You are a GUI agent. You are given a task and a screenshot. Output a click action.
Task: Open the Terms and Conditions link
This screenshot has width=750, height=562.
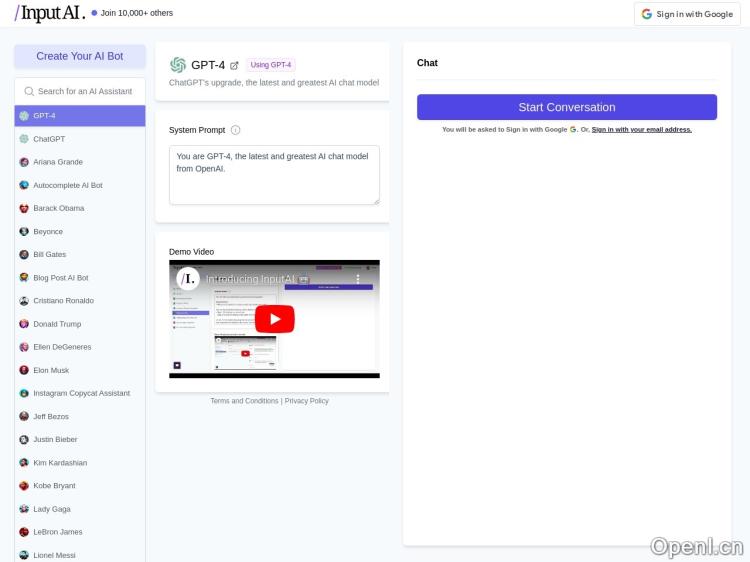click(244, 401)
